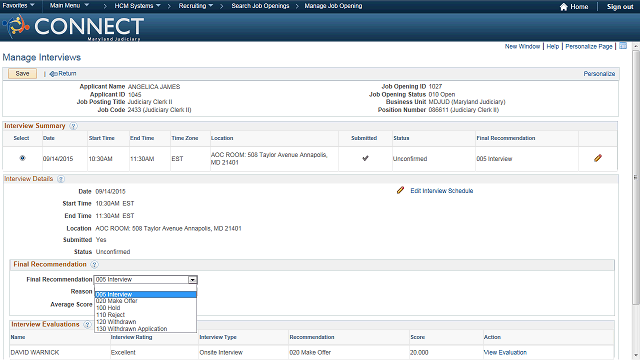
Task: Go to Search Job Openings breadcrumb
Action: [x=260, y=6]
